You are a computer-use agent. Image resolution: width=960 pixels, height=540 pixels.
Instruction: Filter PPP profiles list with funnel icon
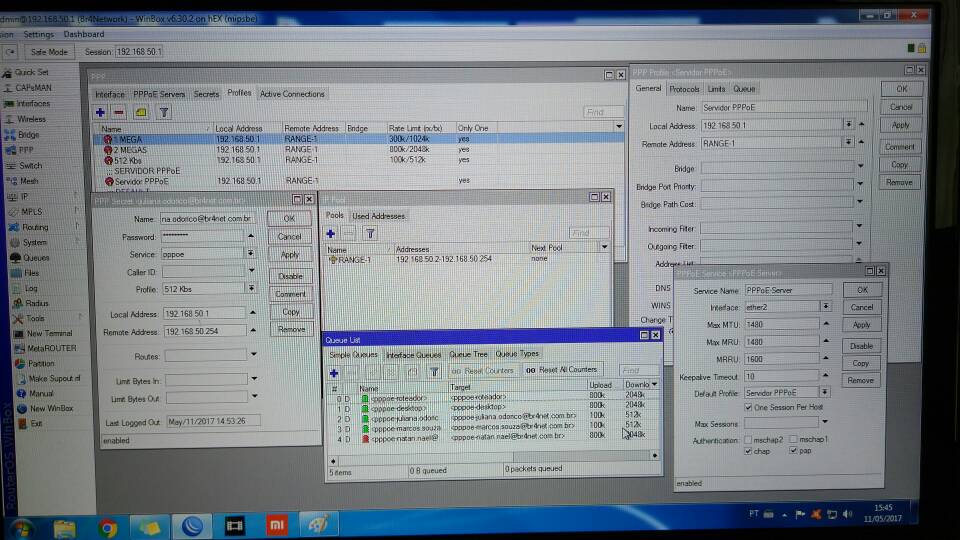[163, 113]
